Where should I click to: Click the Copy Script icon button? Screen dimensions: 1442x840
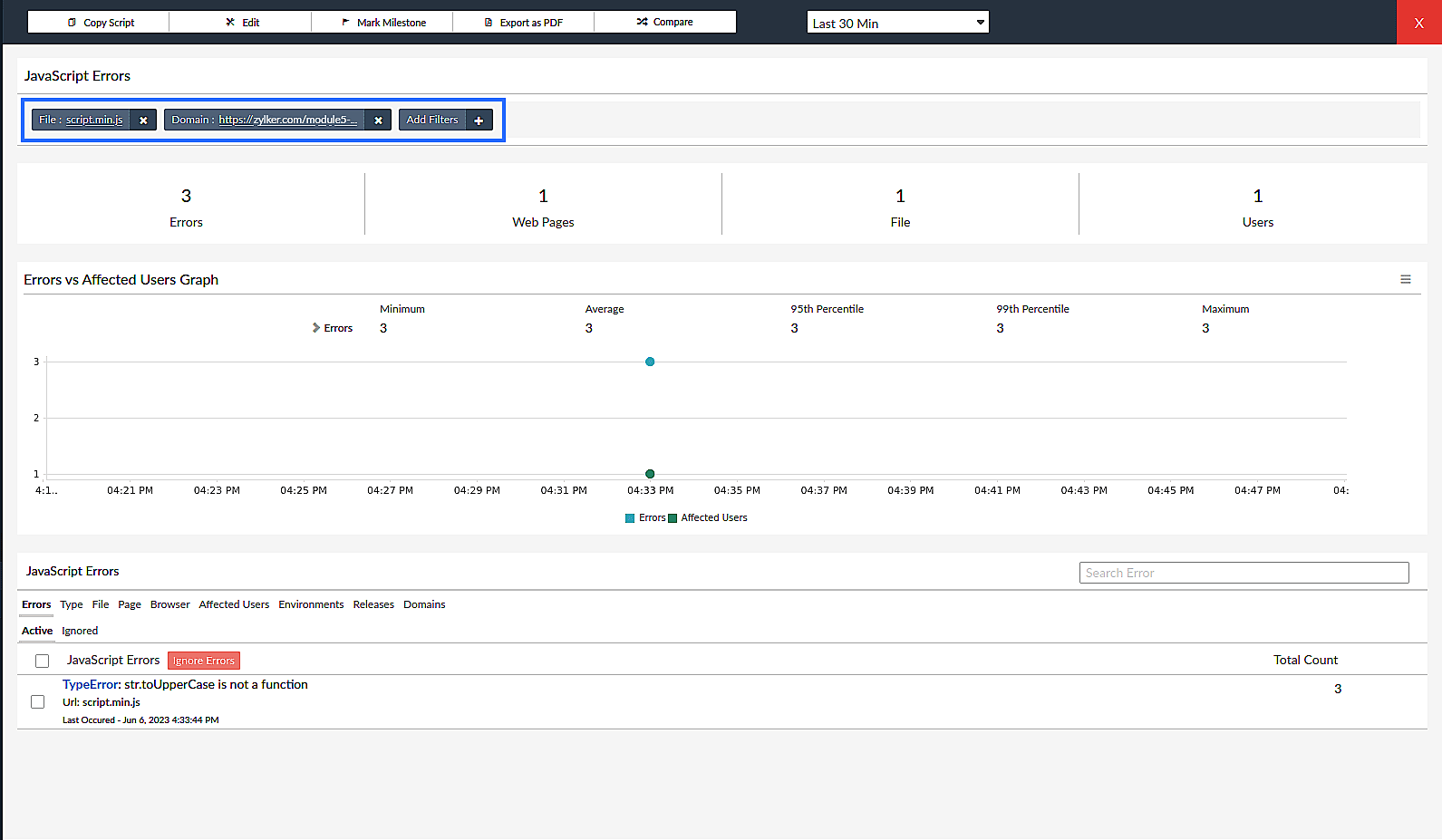click(73, 23)
